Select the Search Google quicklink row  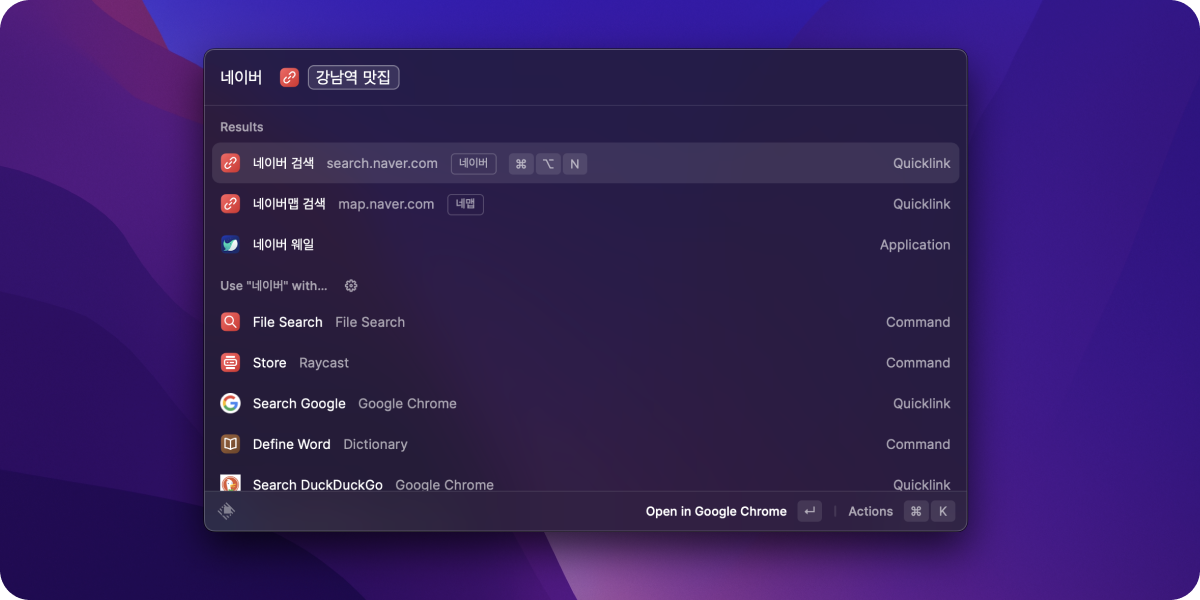click(x=585, y=403)
